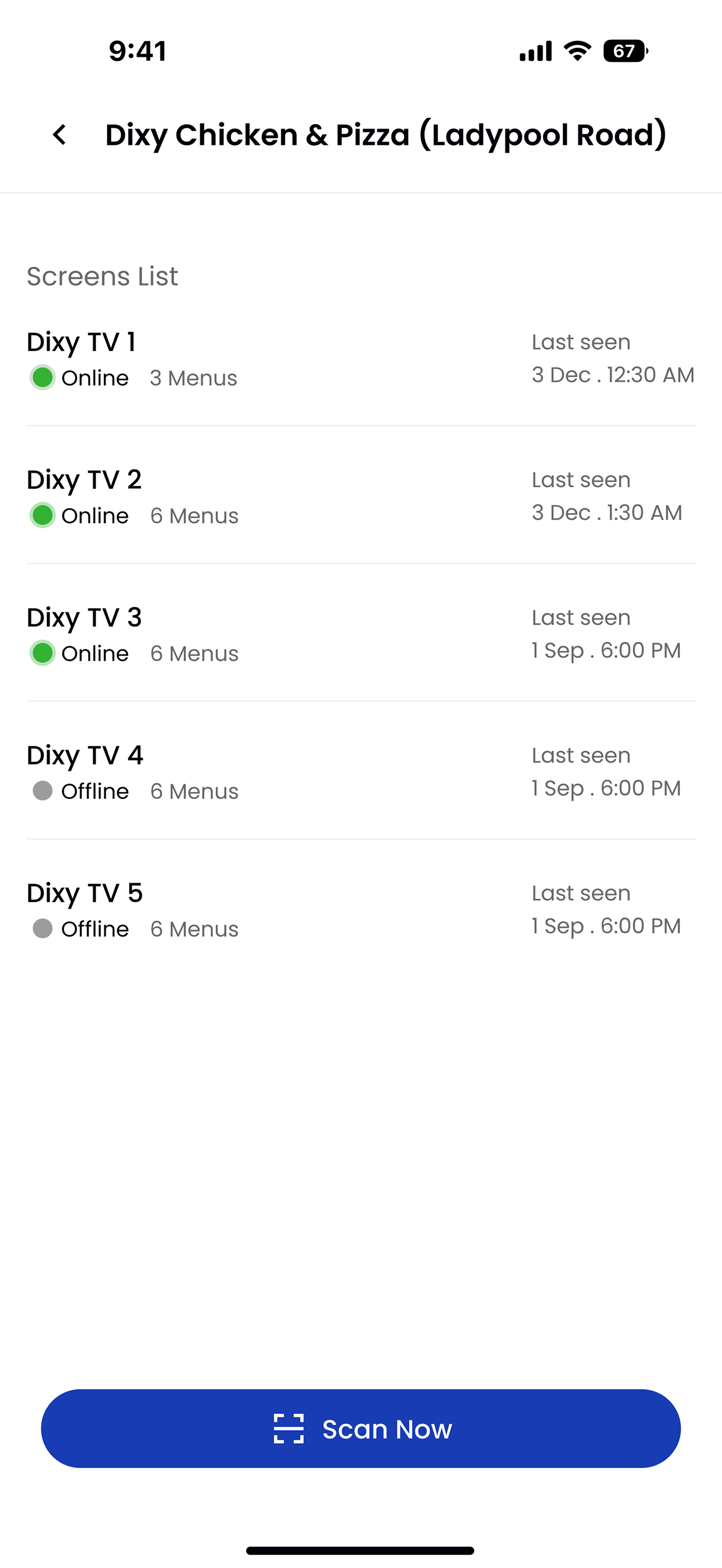View the 6 Menus on Dixy TV 2
This screenshot has height=1568, width=722.
point(194,516)
